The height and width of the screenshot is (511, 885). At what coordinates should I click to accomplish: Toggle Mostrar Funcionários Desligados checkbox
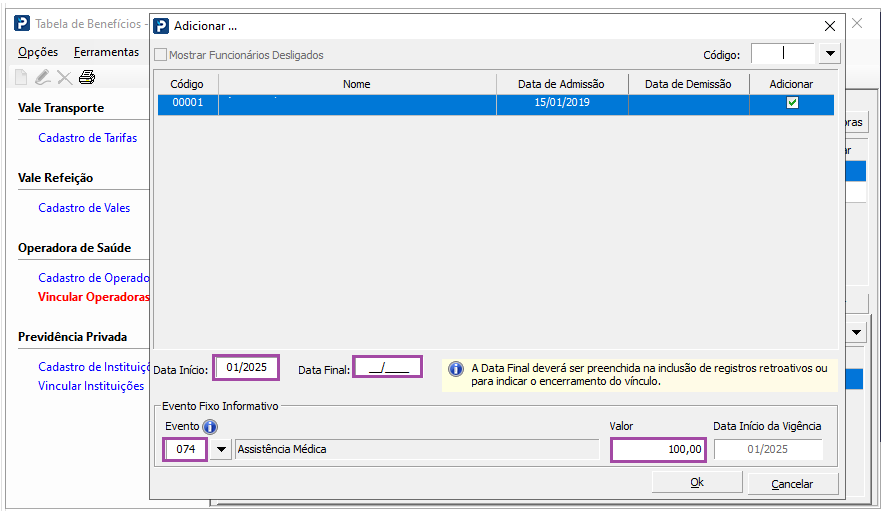(161, 55)
